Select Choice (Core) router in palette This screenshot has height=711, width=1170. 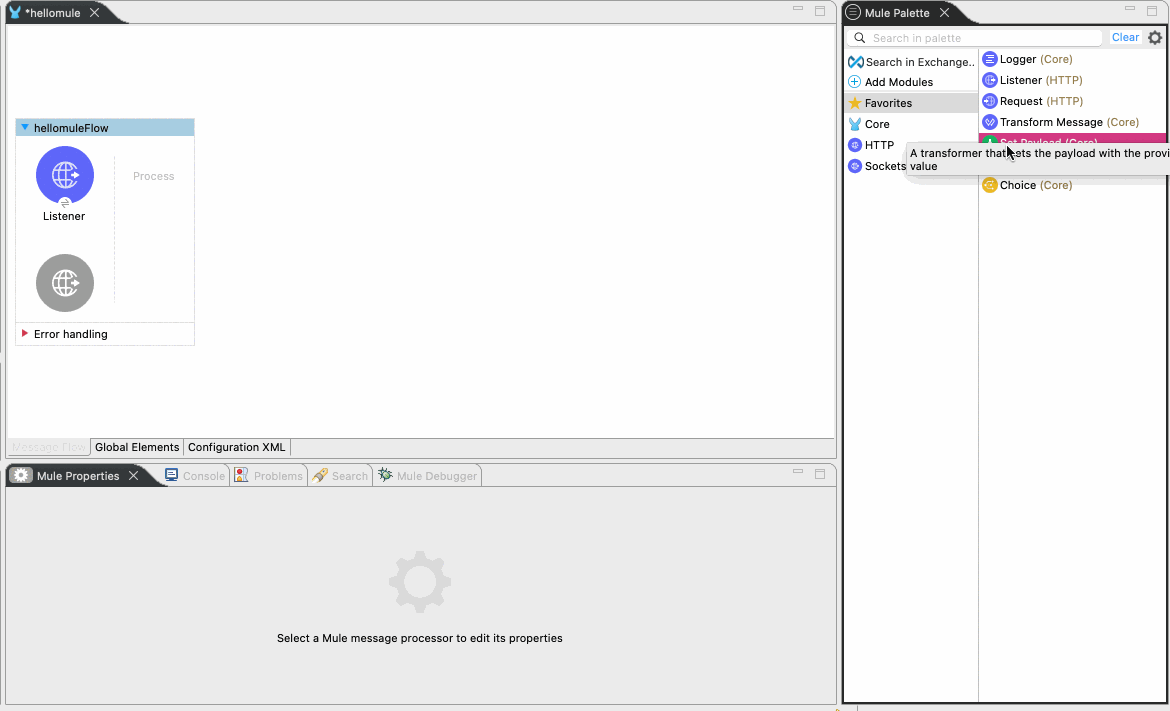[x=1035, y=185]
